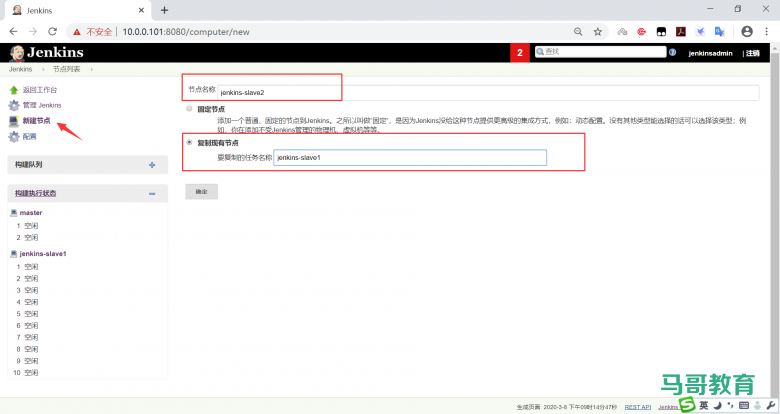
Task: Click the jenkinsadmin user link
Action: pos(710,53)
